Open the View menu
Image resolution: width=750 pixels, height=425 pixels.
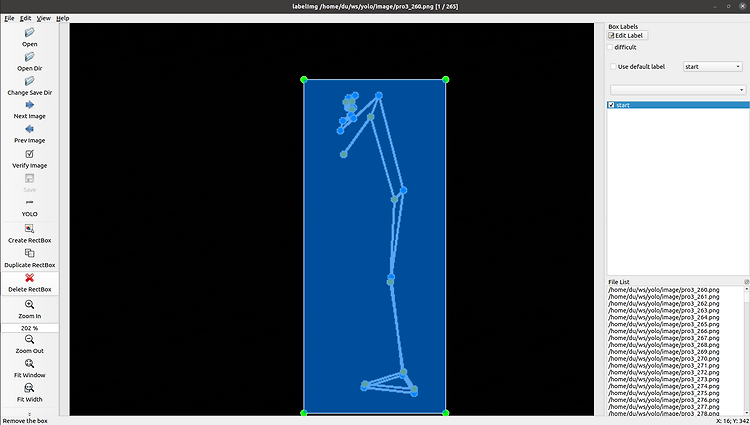tap(44, 18)
